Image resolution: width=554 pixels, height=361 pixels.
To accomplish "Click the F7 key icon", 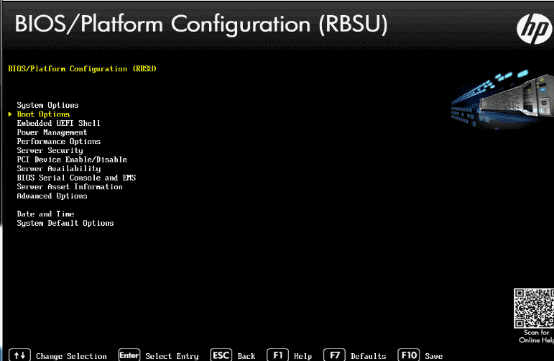I will 334,355.
